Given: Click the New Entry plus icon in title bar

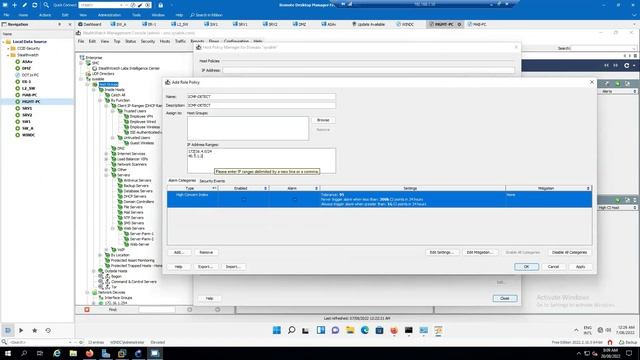Looking at the screenshot, I should 15,5.
